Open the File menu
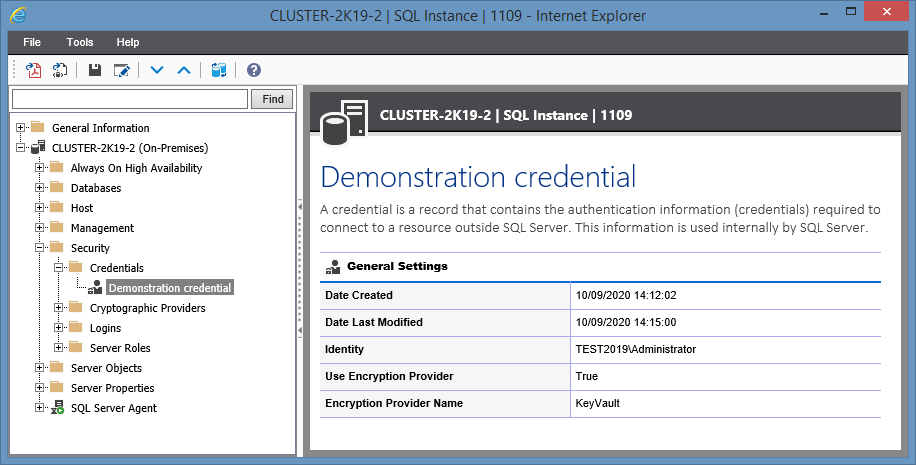Screen dimensions: 916x465 click(x=32, y=42)
